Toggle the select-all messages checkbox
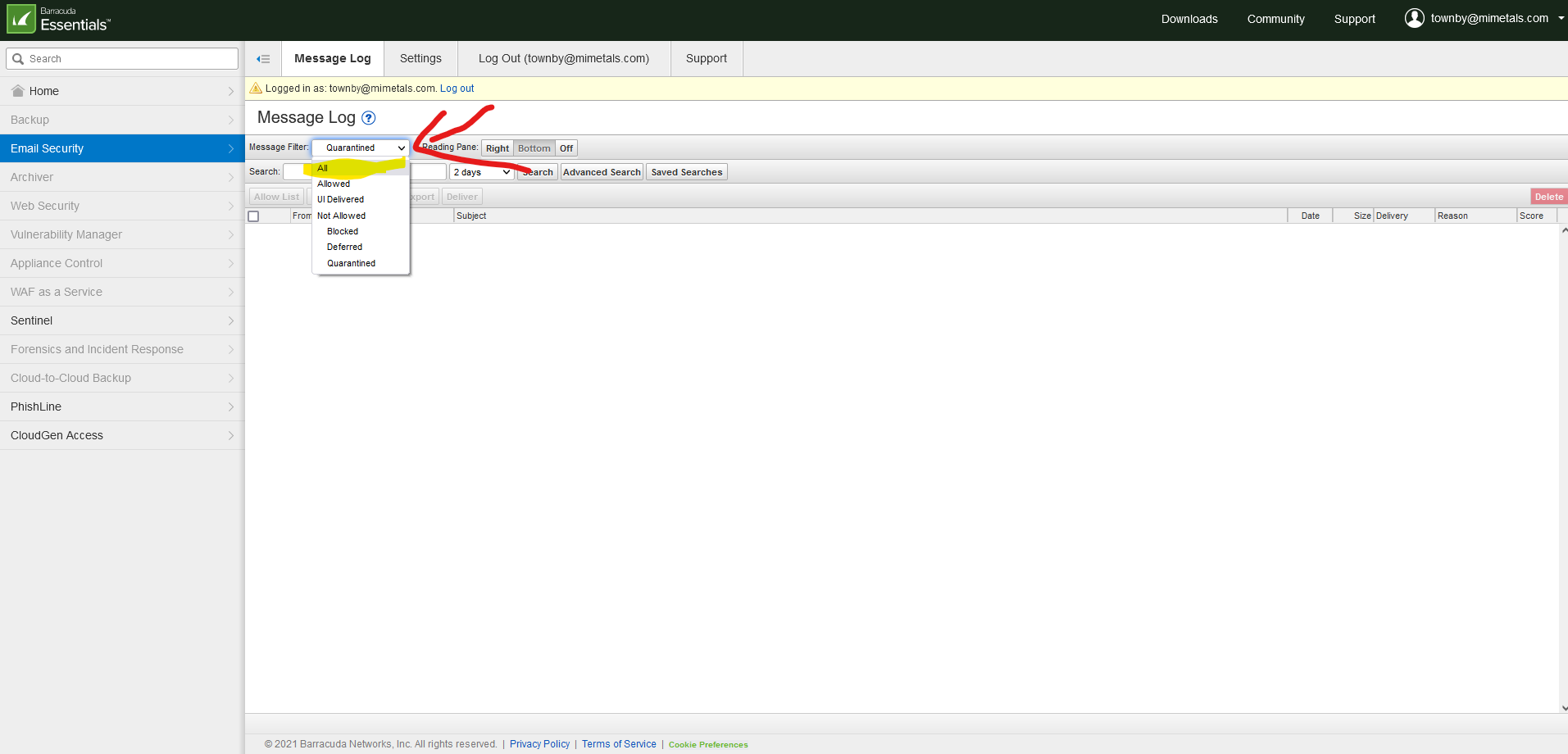1568x754 pixels. pyautogui.click(x=253, y=216)
